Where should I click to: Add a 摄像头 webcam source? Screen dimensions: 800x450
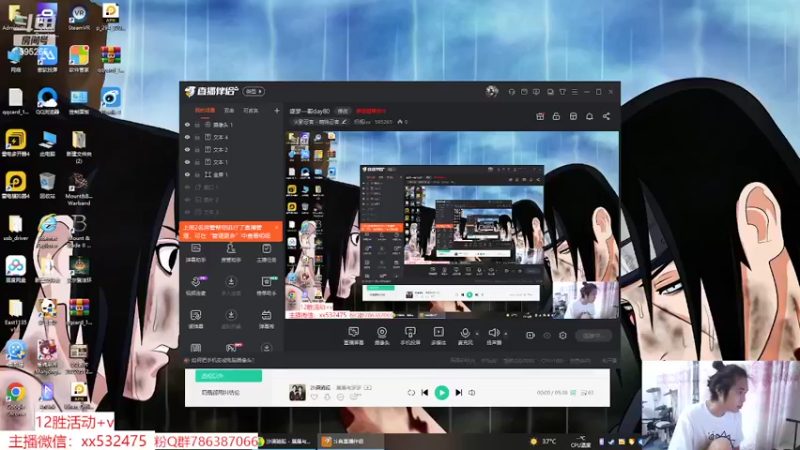[382, 336]
